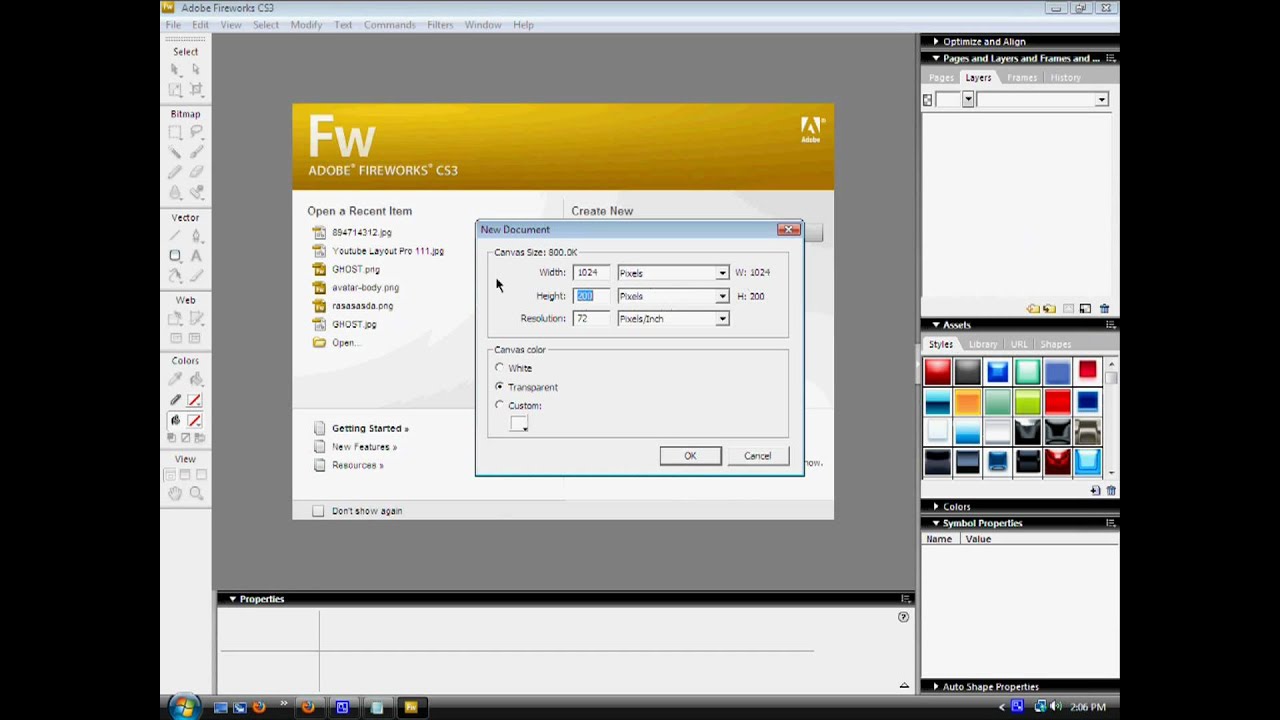Screen dimensions: 1280x720
Task: Click the custom canvas color swatch
Action: click(x=518, y=424)
